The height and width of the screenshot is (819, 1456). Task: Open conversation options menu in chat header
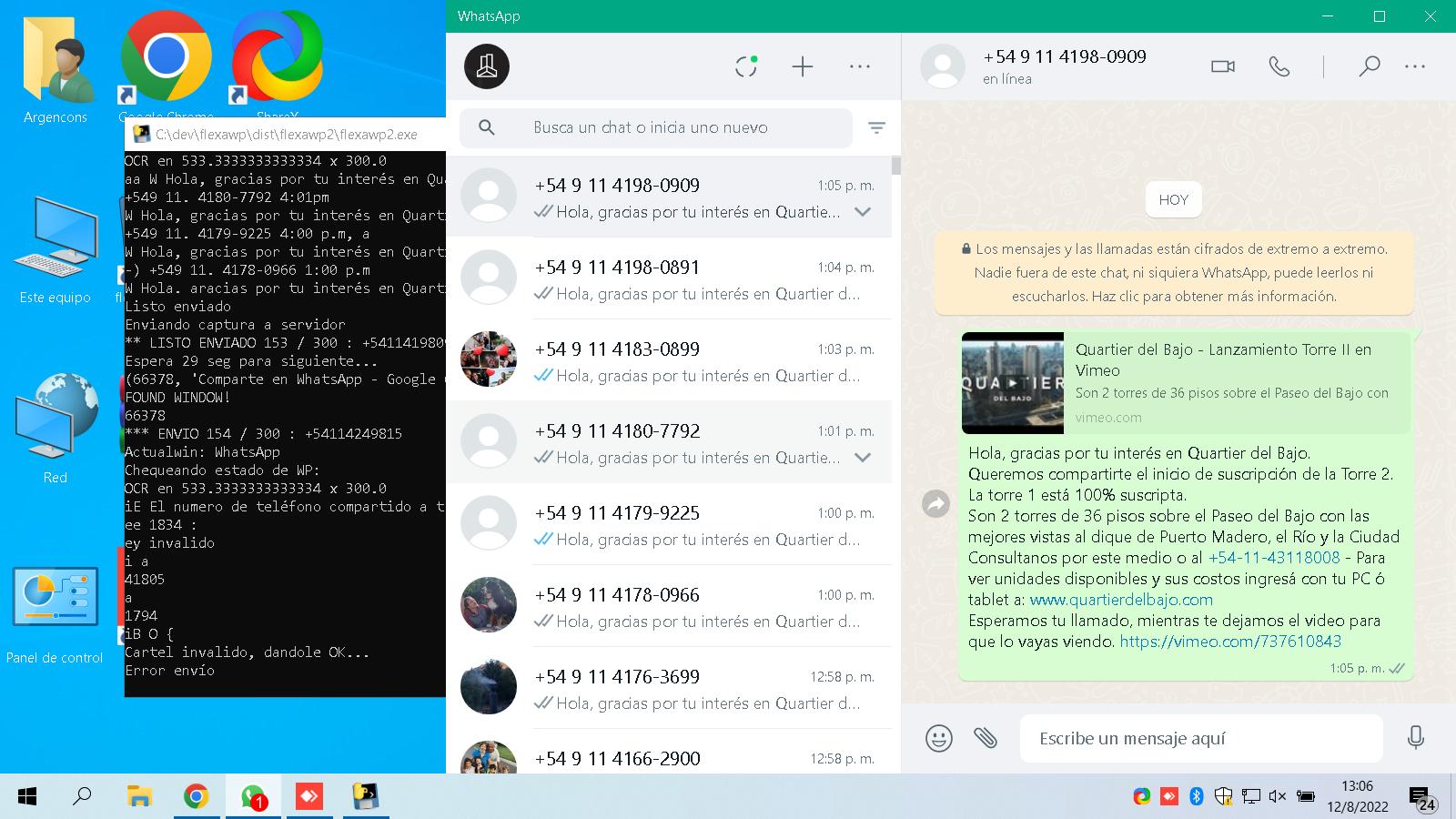point(1415,66)
